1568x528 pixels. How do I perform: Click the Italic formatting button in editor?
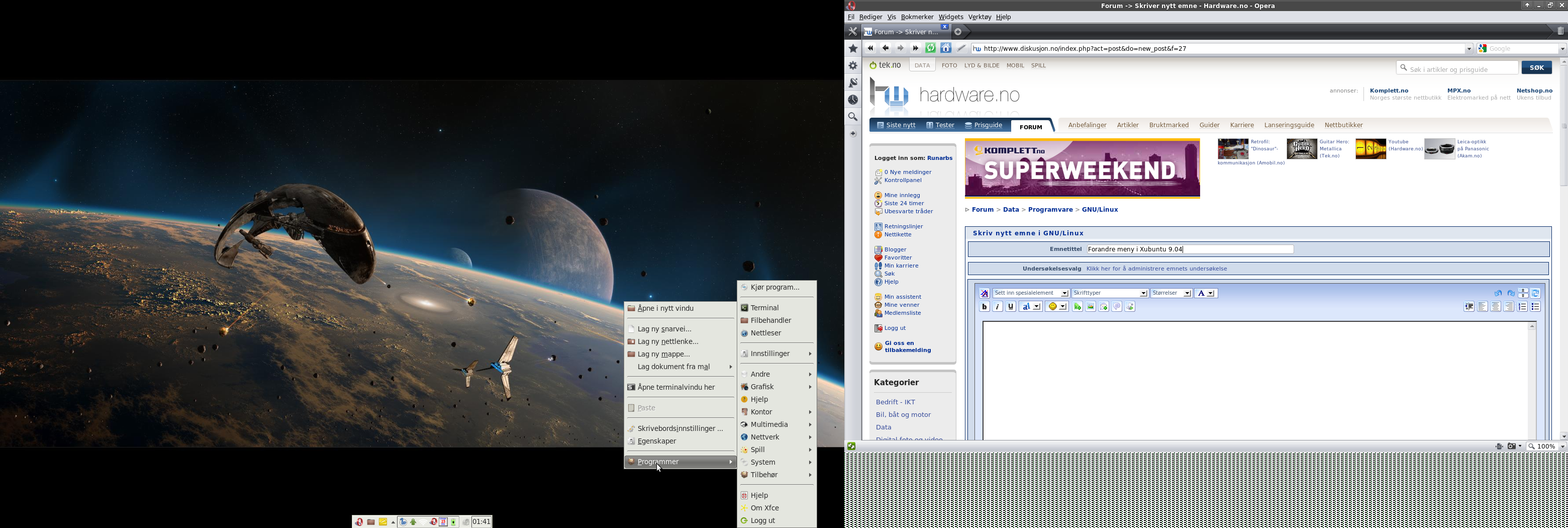(998, 307)
